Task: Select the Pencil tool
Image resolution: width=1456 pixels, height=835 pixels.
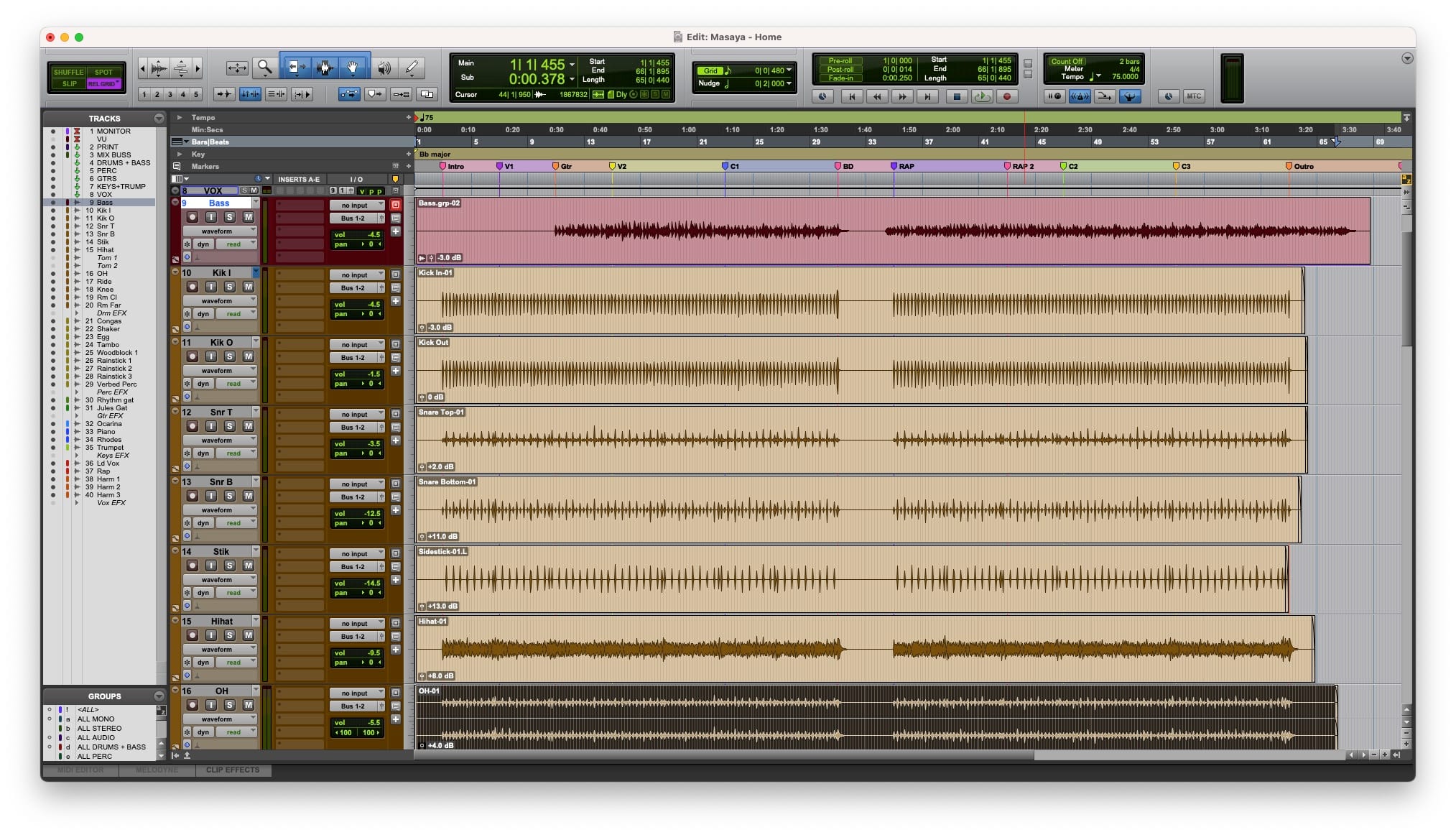Action: click(x=412, y=68)
